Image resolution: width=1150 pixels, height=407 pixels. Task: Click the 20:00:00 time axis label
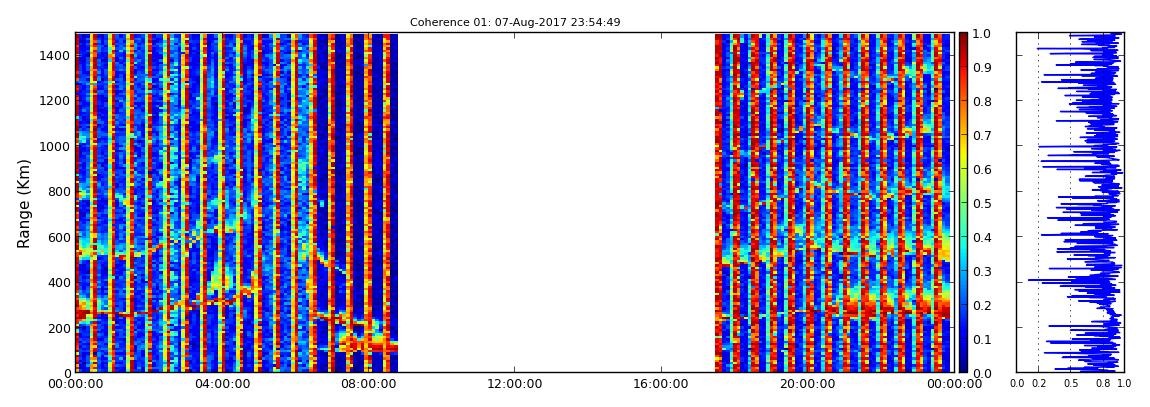coord(807,384)
